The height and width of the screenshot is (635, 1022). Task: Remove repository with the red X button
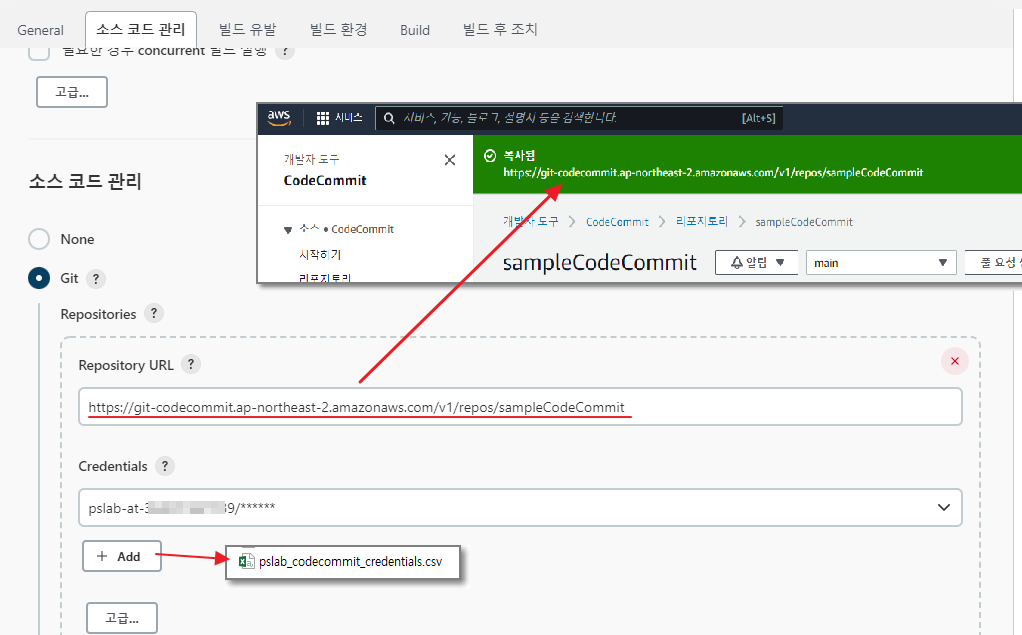coord(955,361)
